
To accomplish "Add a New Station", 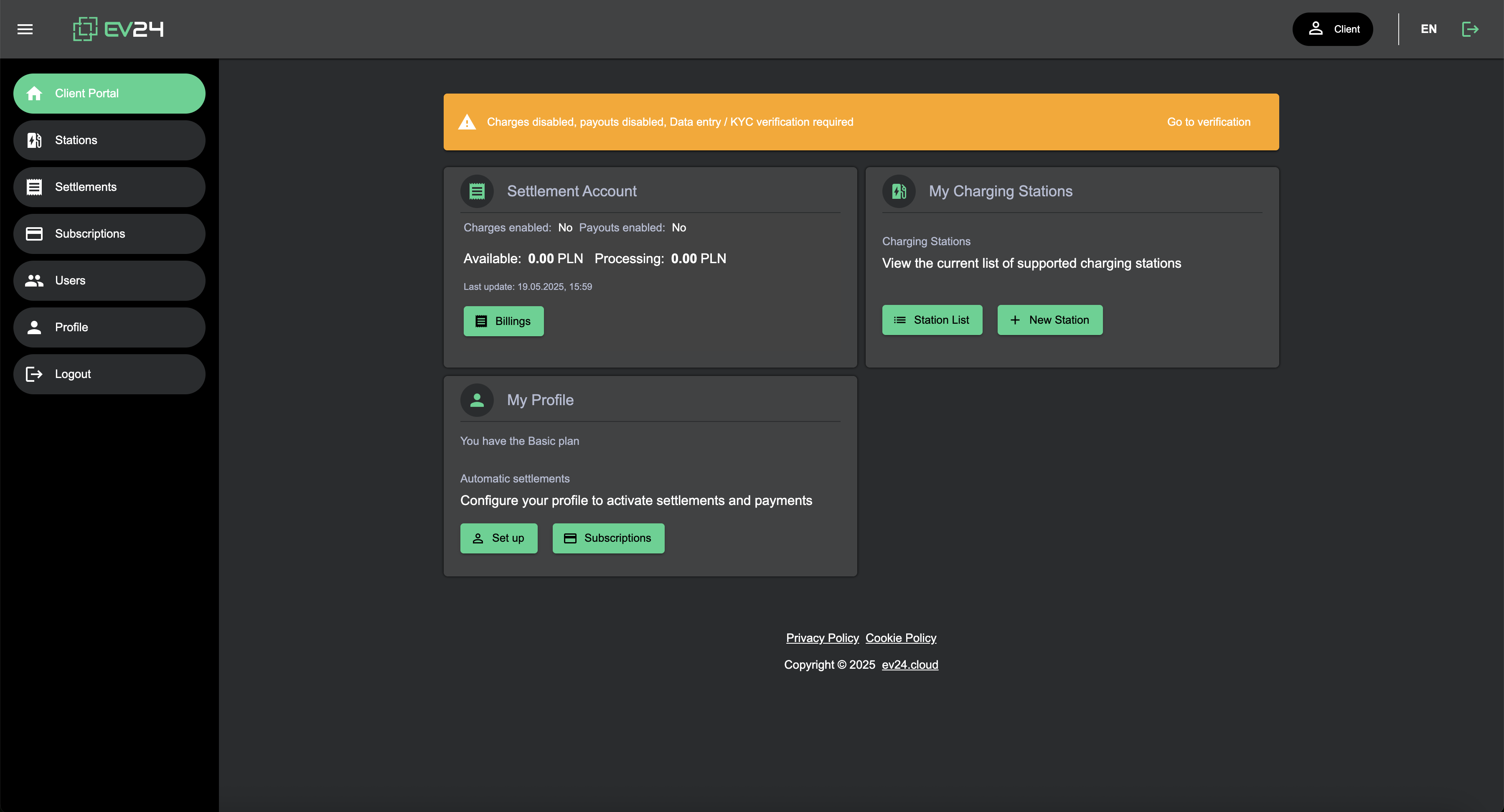I will pyautogui.click(x=1049, y=320).
